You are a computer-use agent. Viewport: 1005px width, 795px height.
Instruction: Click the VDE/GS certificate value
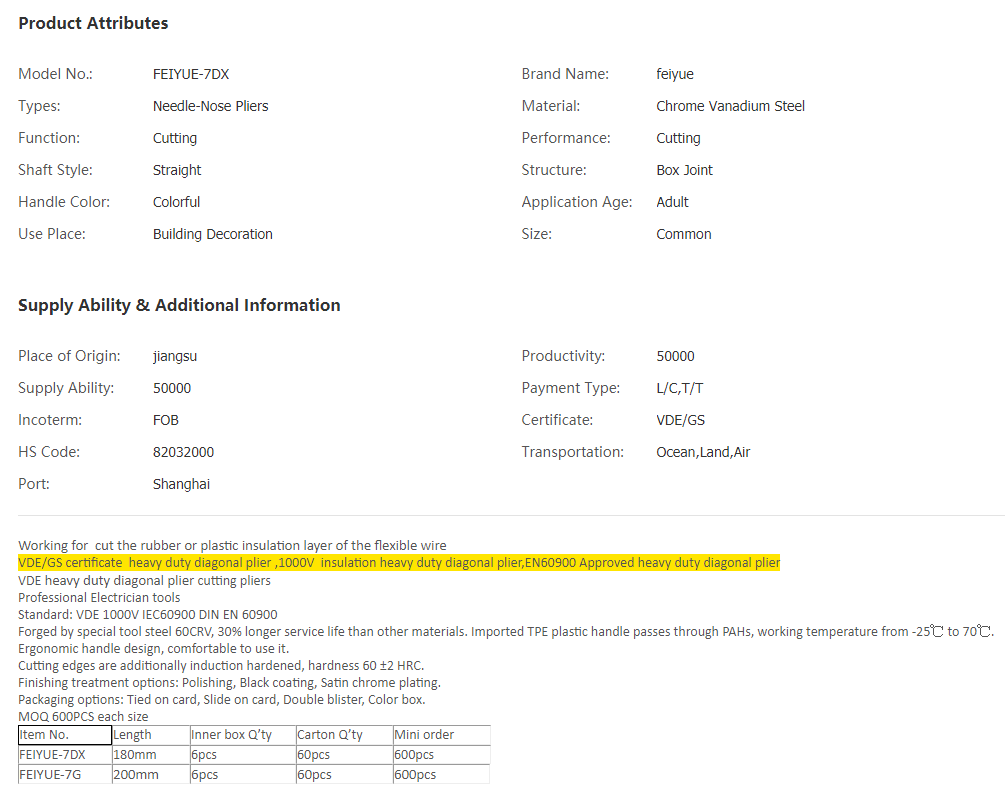680,420
